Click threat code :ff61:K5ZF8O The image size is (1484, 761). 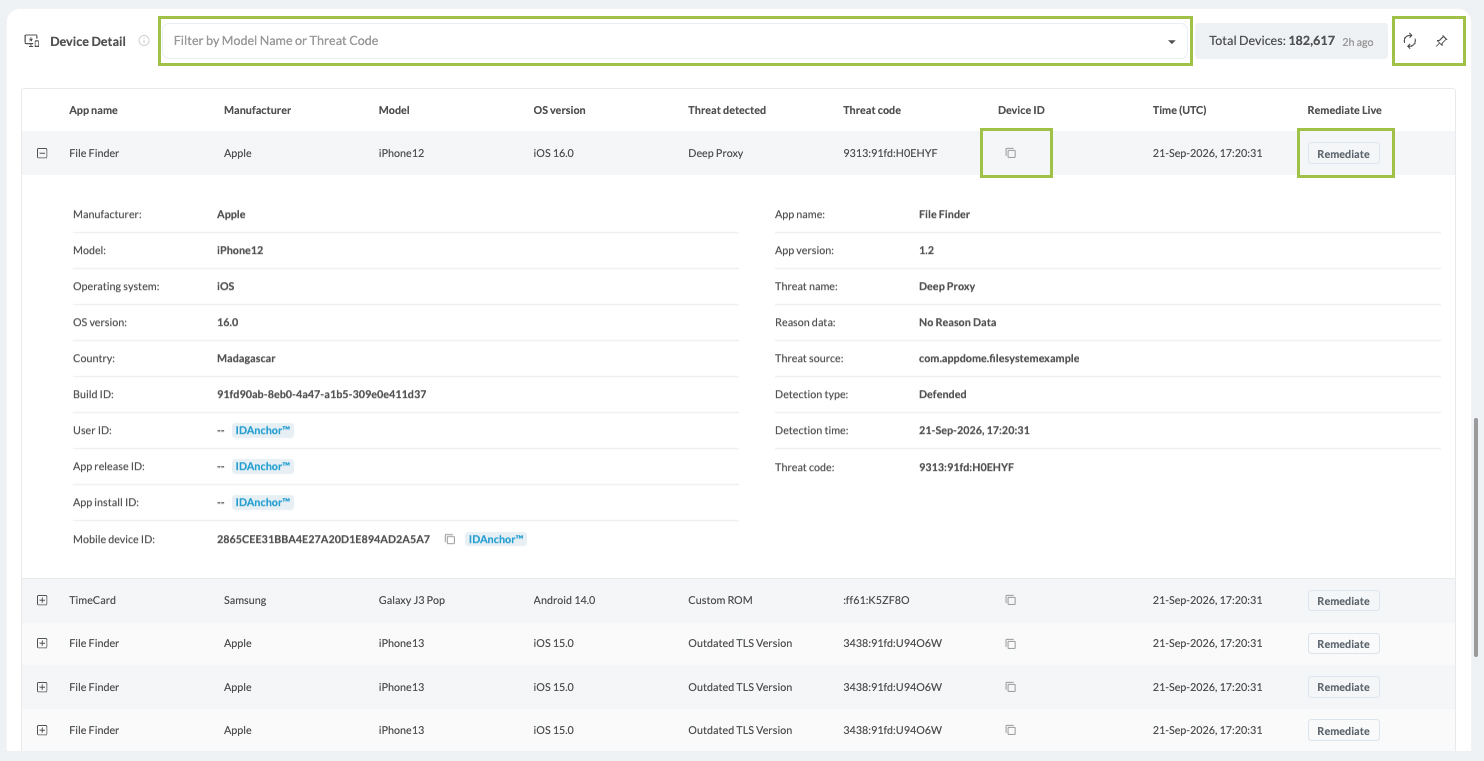click(876, 600)
